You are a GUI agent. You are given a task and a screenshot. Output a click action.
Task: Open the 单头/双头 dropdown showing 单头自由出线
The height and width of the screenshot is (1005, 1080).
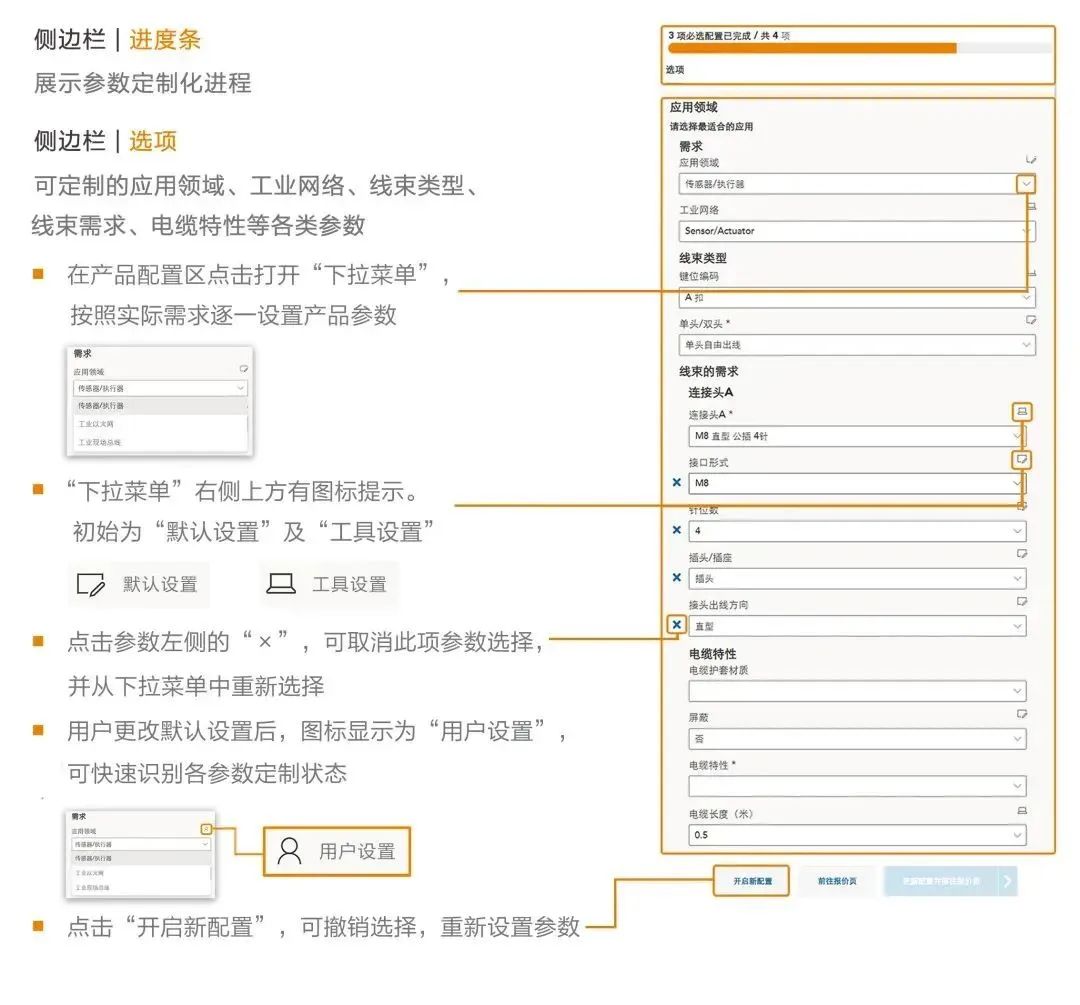click(856, 344)
